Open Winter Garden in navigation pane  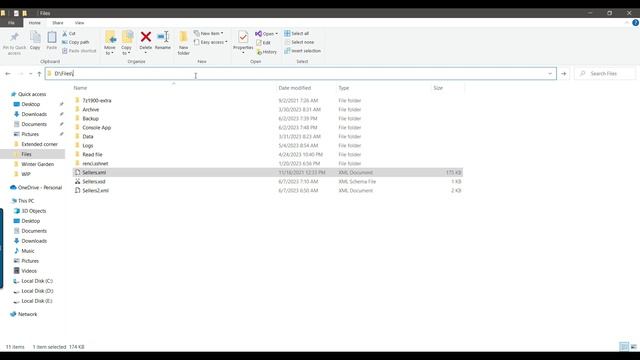[x=37, y=164]
